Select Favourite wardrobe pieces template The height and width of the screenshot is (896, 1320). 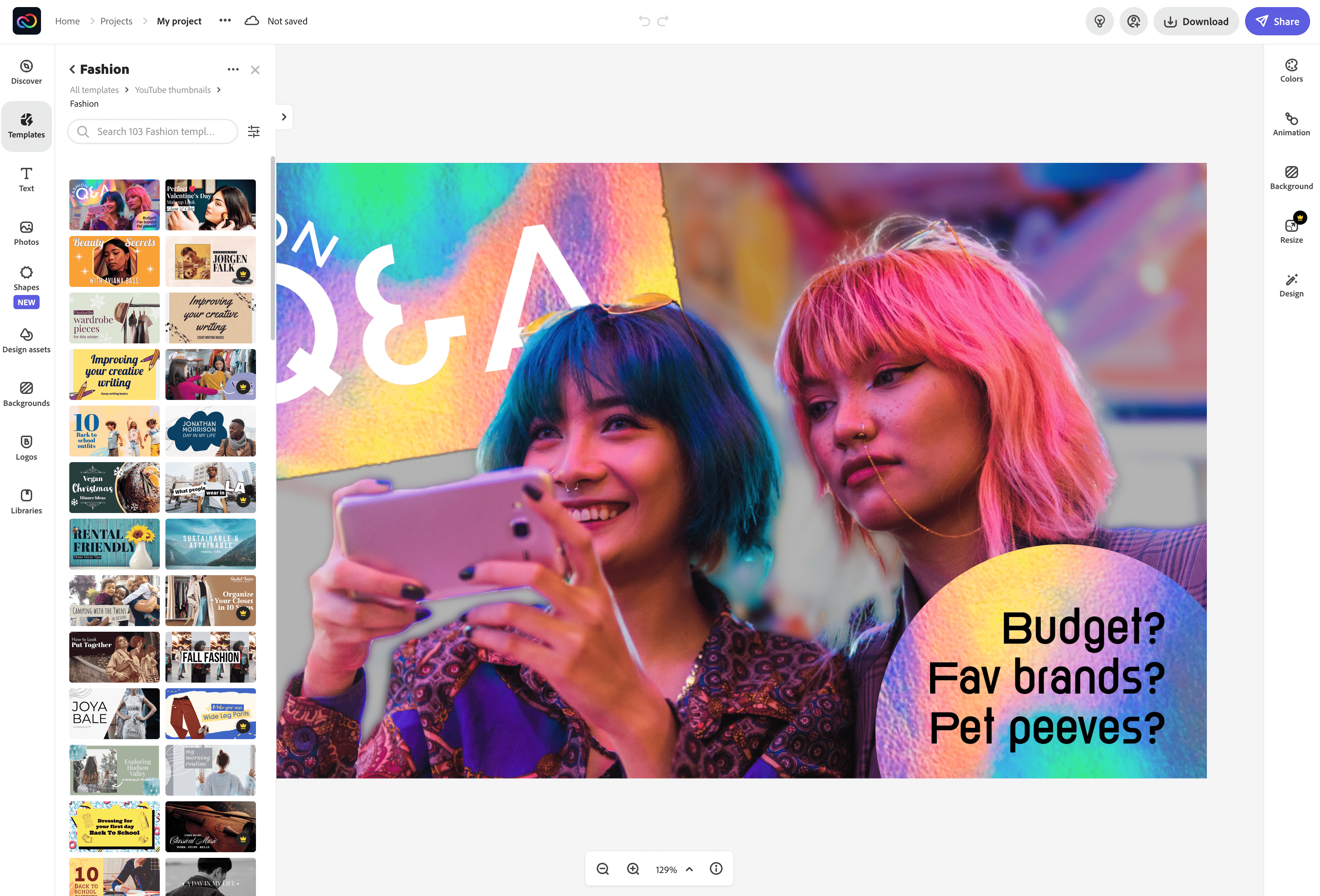point(114,318)
